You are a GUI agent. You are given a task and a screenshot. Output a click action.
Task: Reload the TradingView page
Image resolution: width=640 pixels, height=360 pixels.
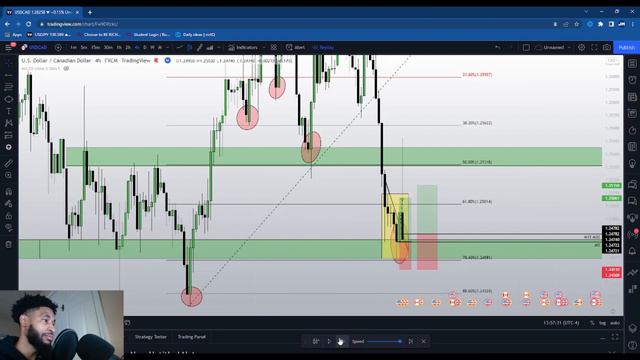pos(29,24)
